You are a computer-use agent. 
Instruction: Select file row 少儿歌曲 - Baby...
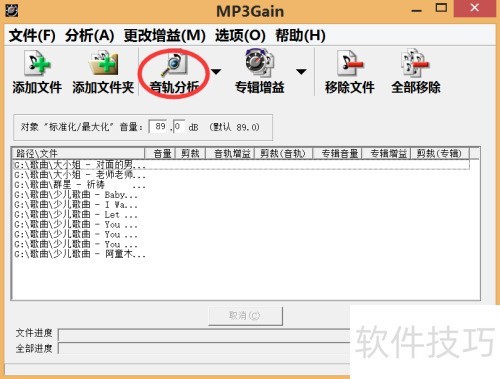(x=241, y=195)
